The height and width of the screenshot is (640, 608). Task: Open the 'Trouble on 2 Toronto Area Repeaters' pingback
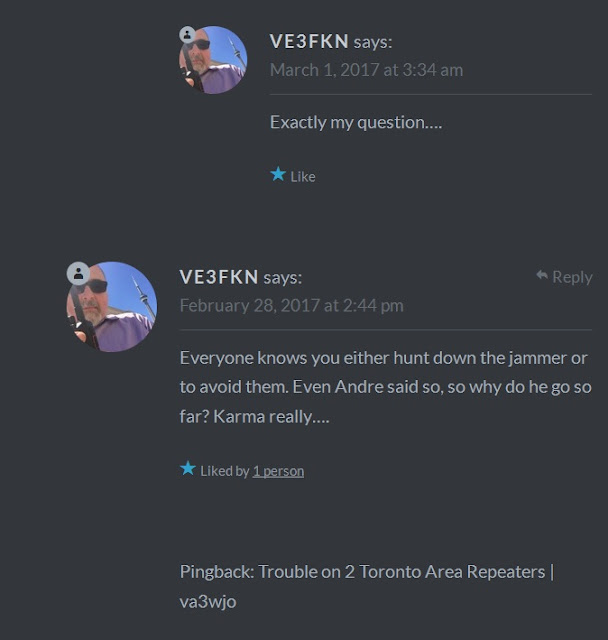click(x=402, y=571)
